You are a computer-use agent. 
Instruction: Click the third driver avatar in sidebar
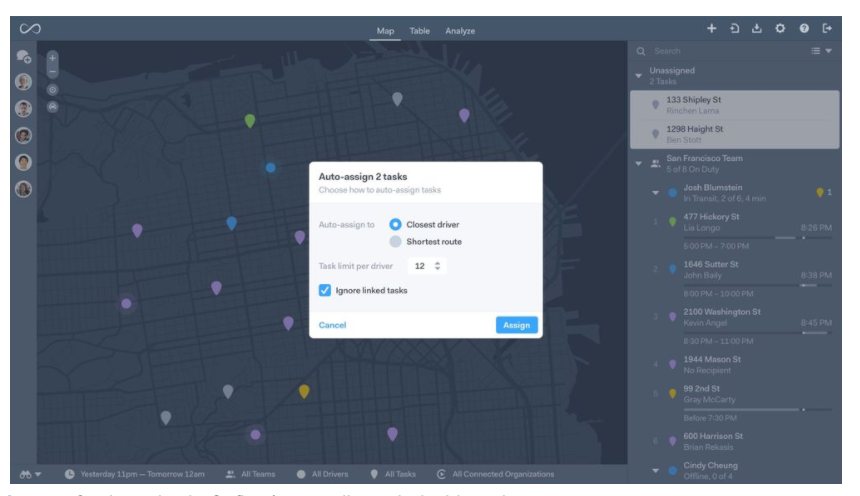coord(24,136)
